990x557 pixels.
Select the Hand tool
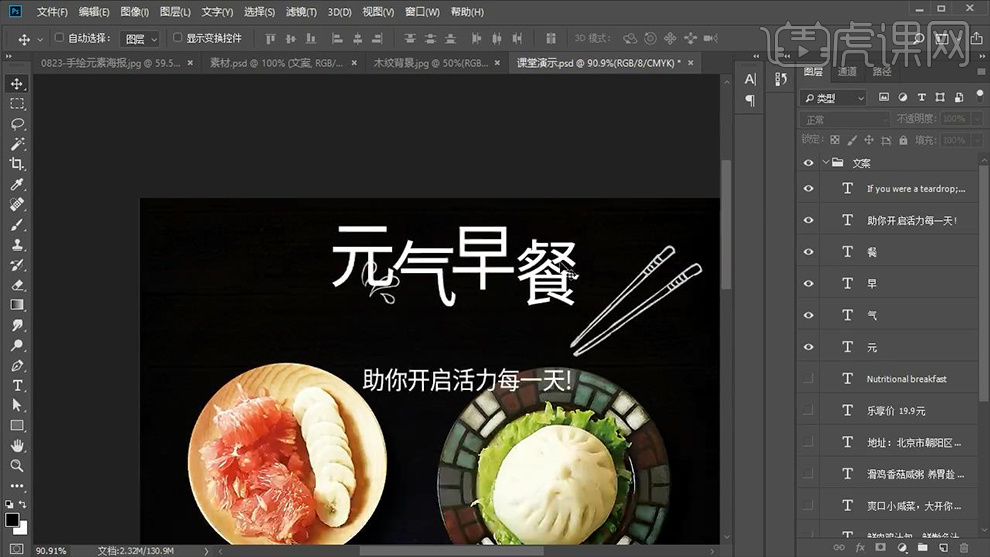tap(17, 446)
